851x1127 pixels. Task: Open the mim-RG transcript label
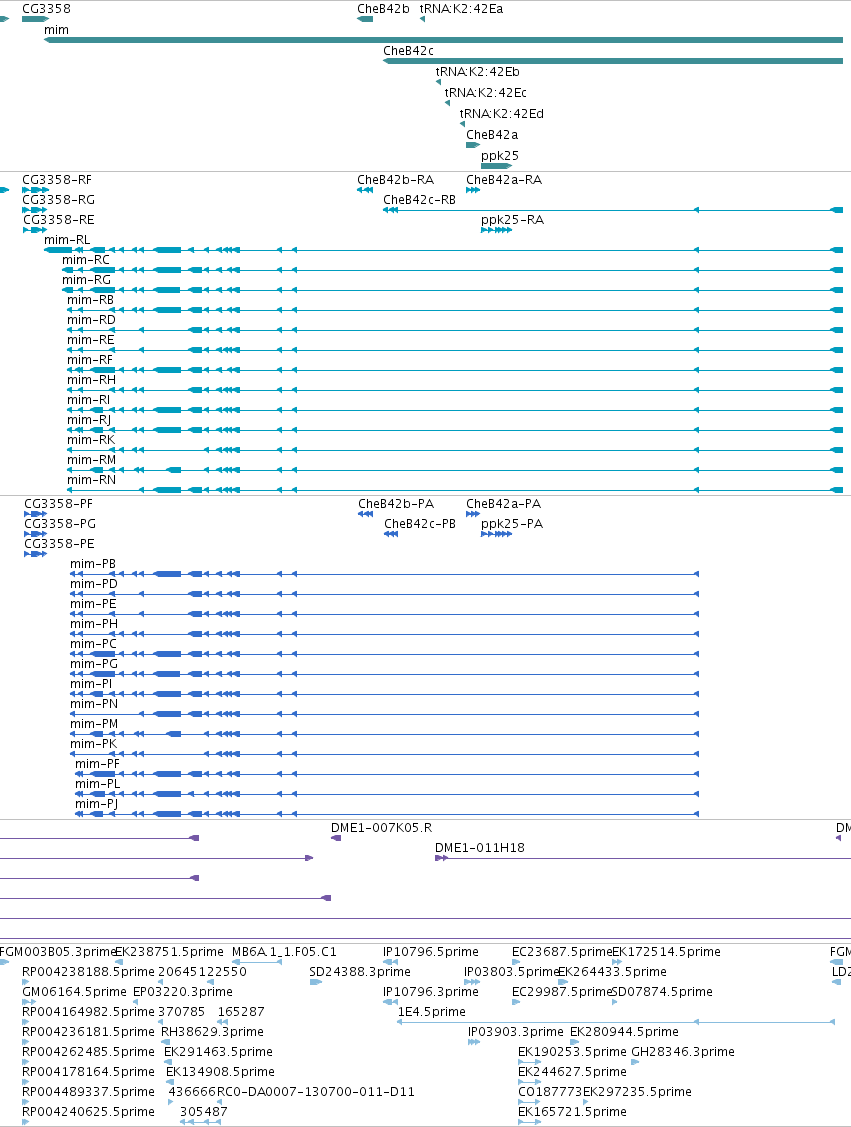pyautogui.click(x=86, y=280)
